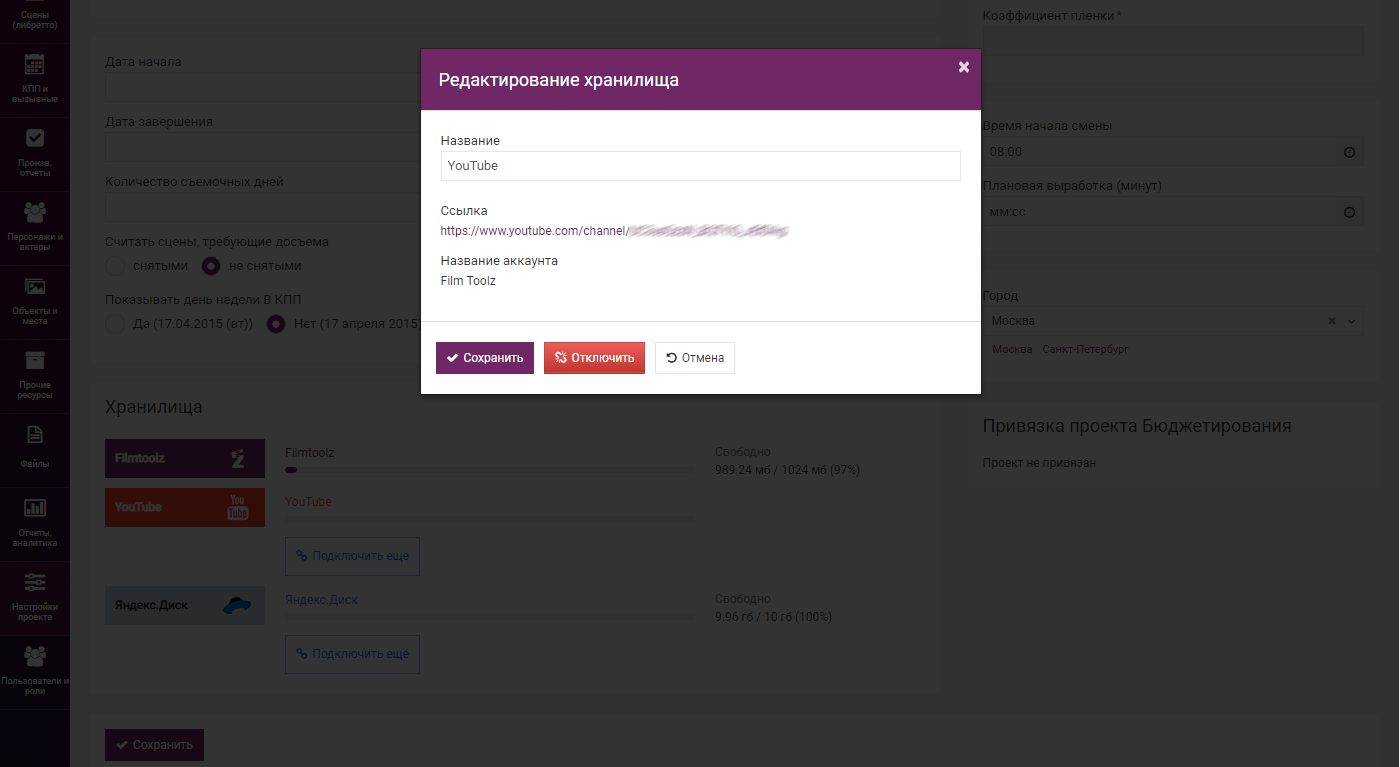The width and height of the screenshot is (1400, 767).
Task: Save settings with bottom Сохранить button
Action: tap(155, 745)
